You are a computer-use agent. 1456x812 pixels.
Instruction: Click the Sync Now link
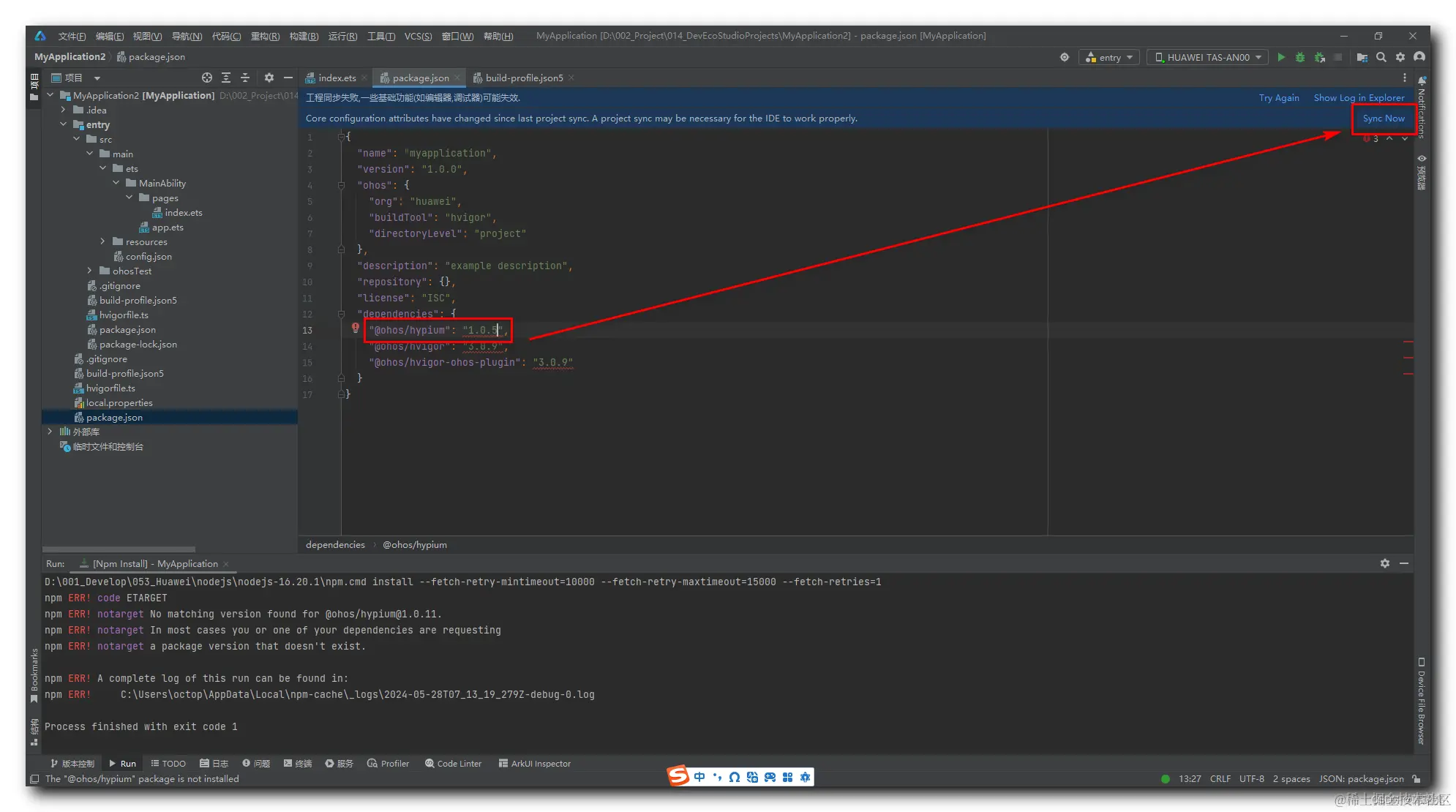[x=1383, y=119]
